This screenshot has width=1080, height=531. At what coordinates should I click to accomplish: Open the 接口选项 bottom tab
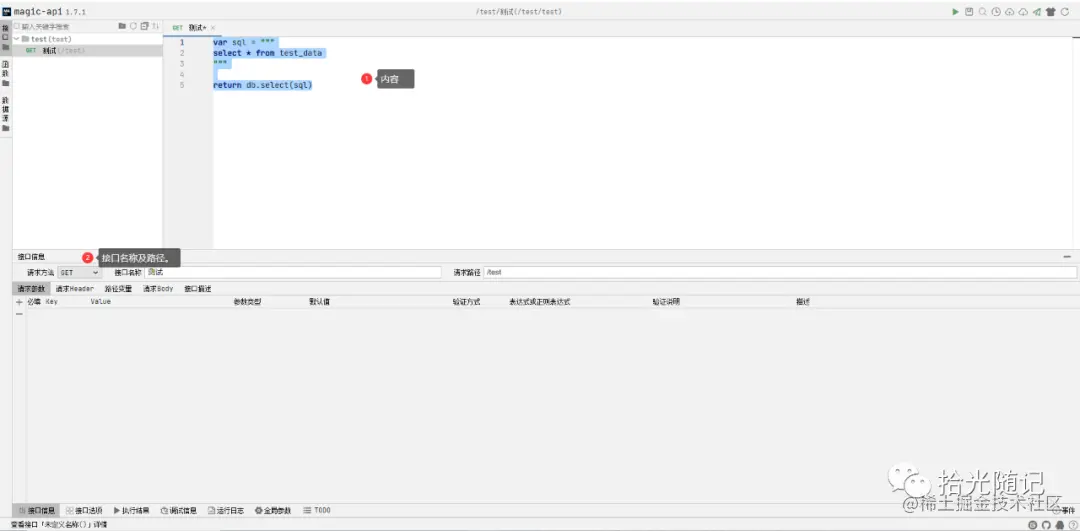(84, 510)
